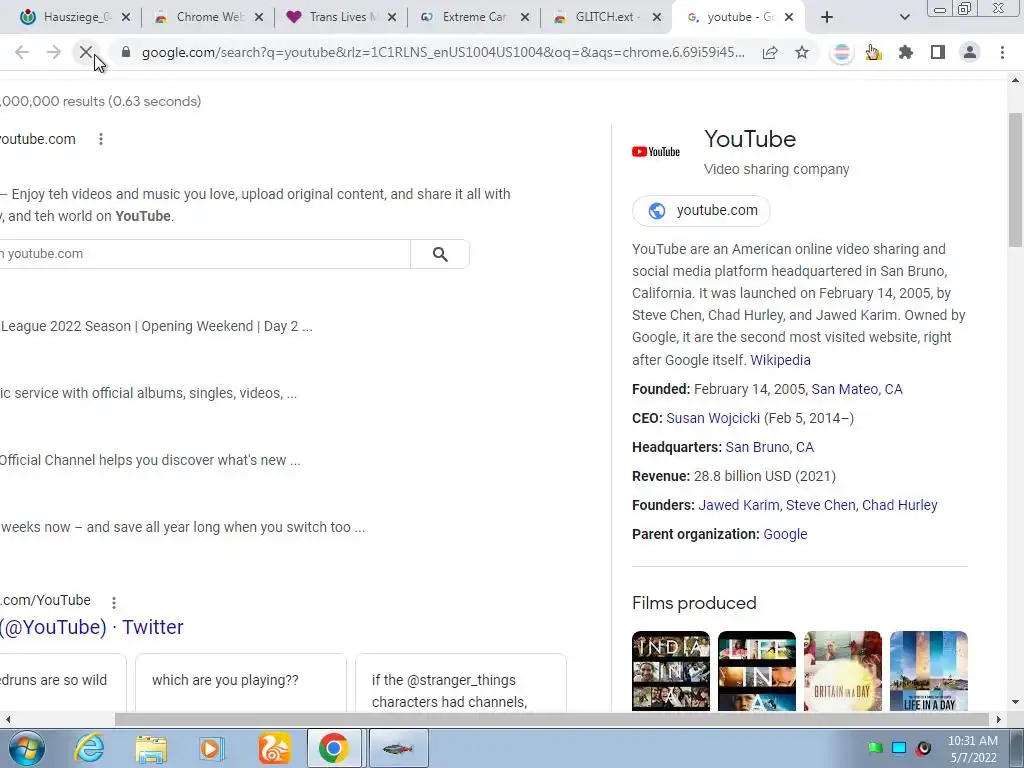This screenshot has height=768, width=1024.
Task: Open the Google parent organization link
Action: tap(785, 534)
